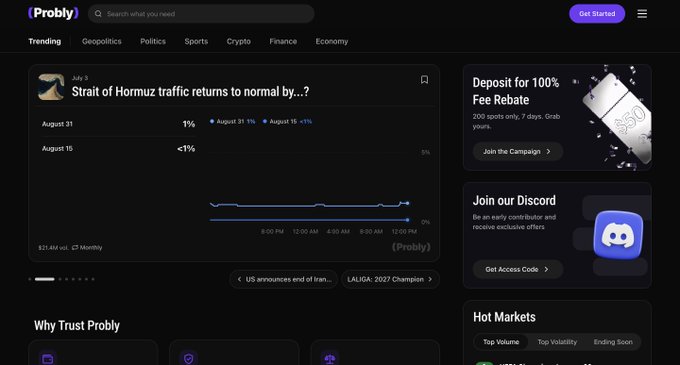Select the Top Volume tab
This screenshot has height=365, width=680.
point(501,342)
